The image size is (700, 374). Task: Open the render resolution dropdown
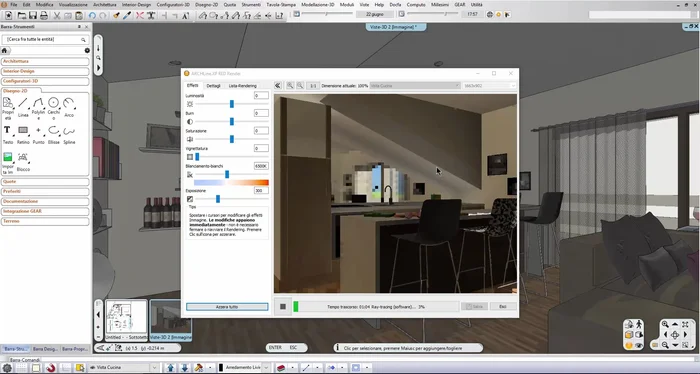pyautogui.click(x=490, y=86)
